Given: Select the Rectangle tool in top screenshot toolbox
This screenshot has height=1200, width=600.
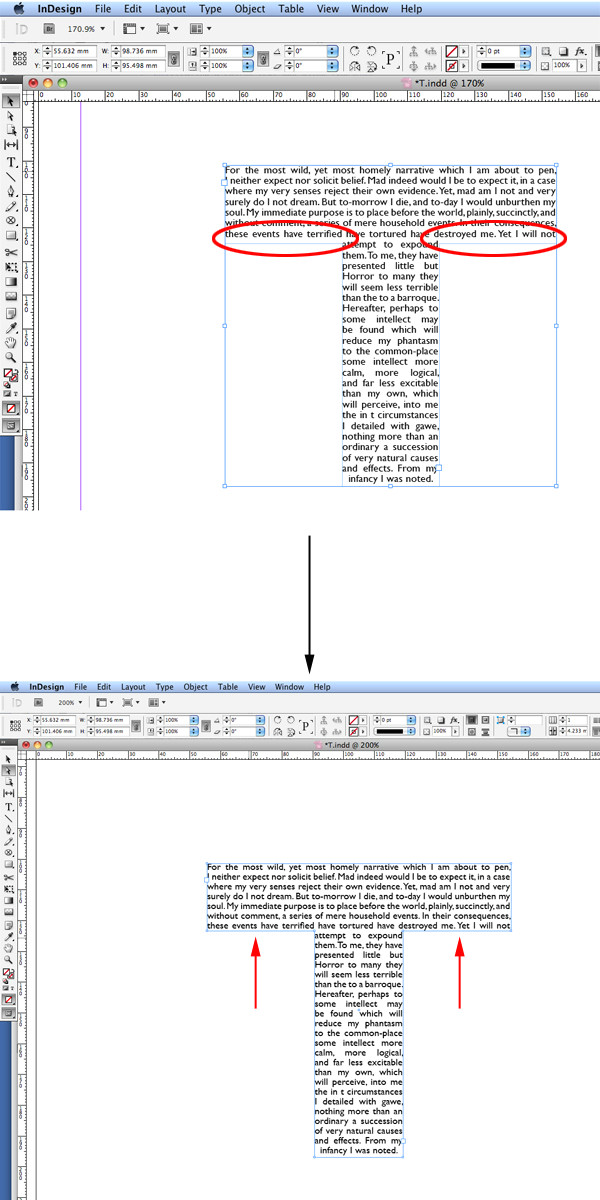Looking at the screenshot, I should coord(11,235).
